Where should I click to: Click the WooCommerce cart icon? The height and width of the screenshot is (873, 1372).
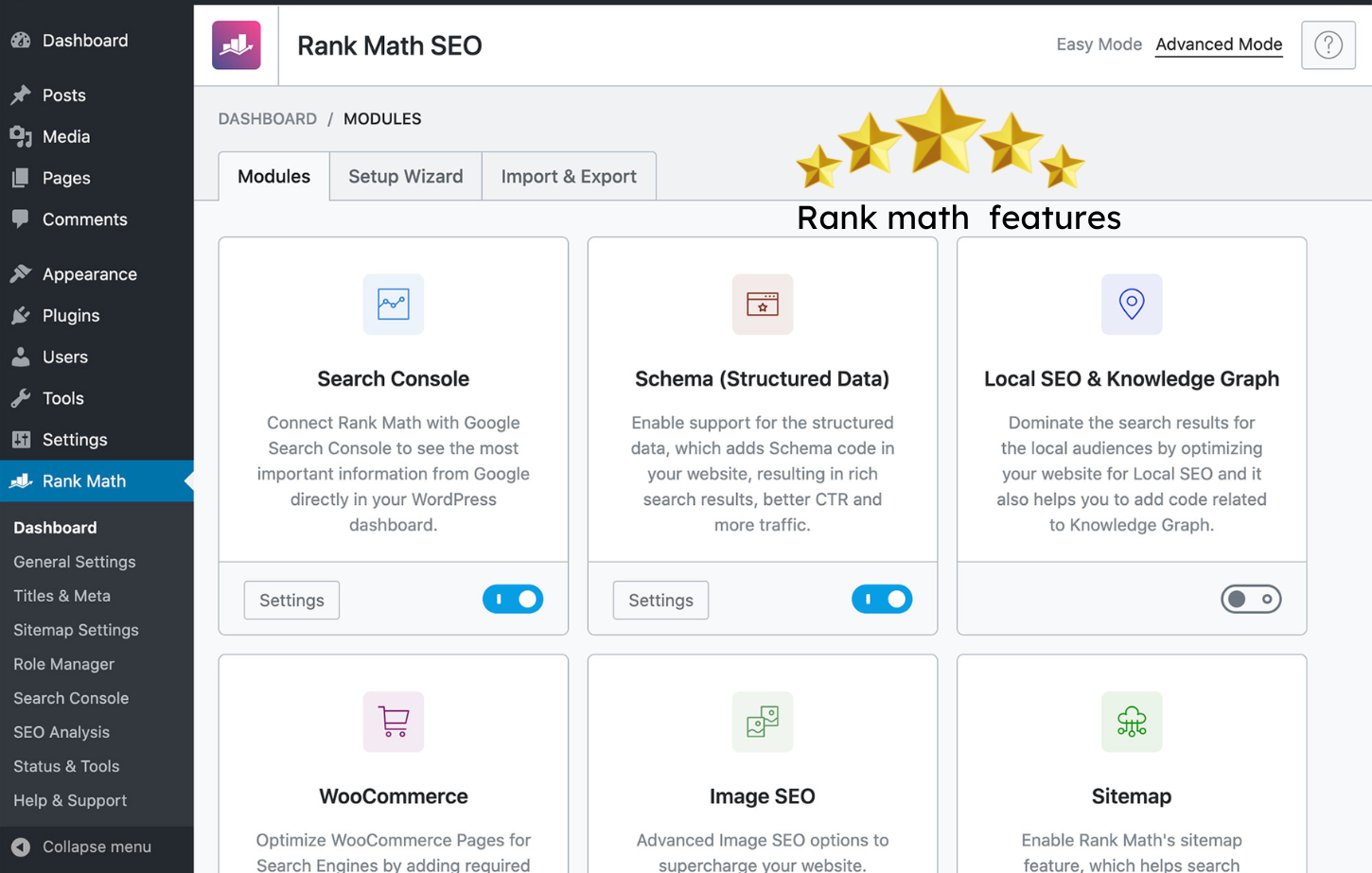click(393, 722)
